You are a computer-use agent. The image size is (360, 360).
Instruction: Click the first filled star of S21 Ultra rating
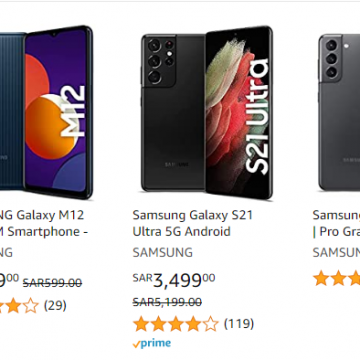pos(141,324)
